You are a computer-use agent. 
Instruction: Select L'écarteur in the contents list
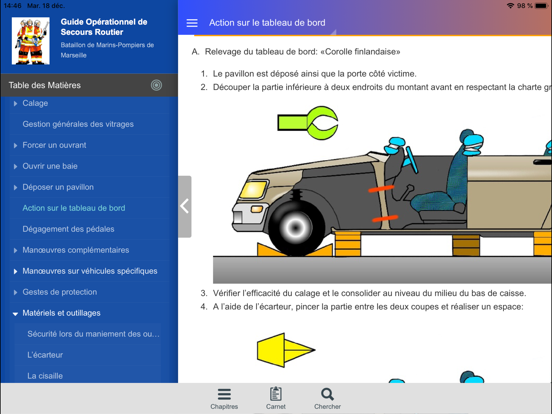(45, 355)
